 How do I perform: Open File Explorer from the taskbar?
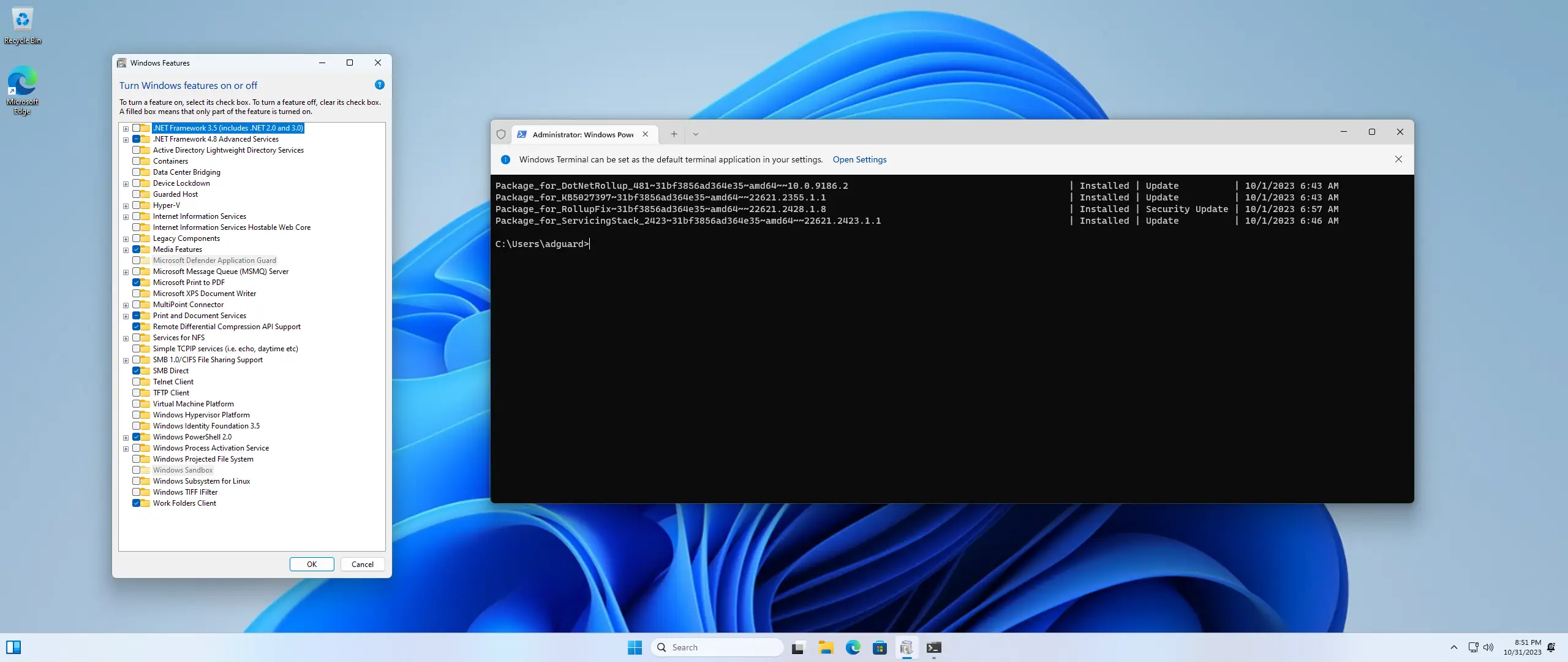tap(826, 647)
